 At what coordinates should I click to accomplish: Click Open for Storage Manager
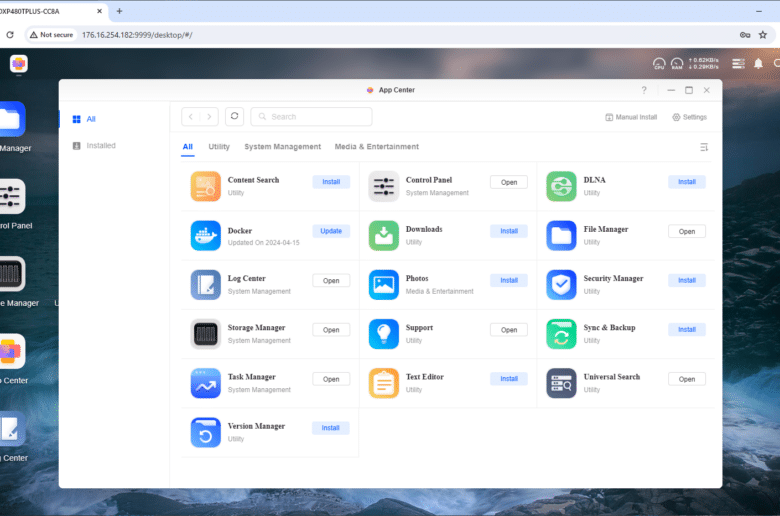331,330
